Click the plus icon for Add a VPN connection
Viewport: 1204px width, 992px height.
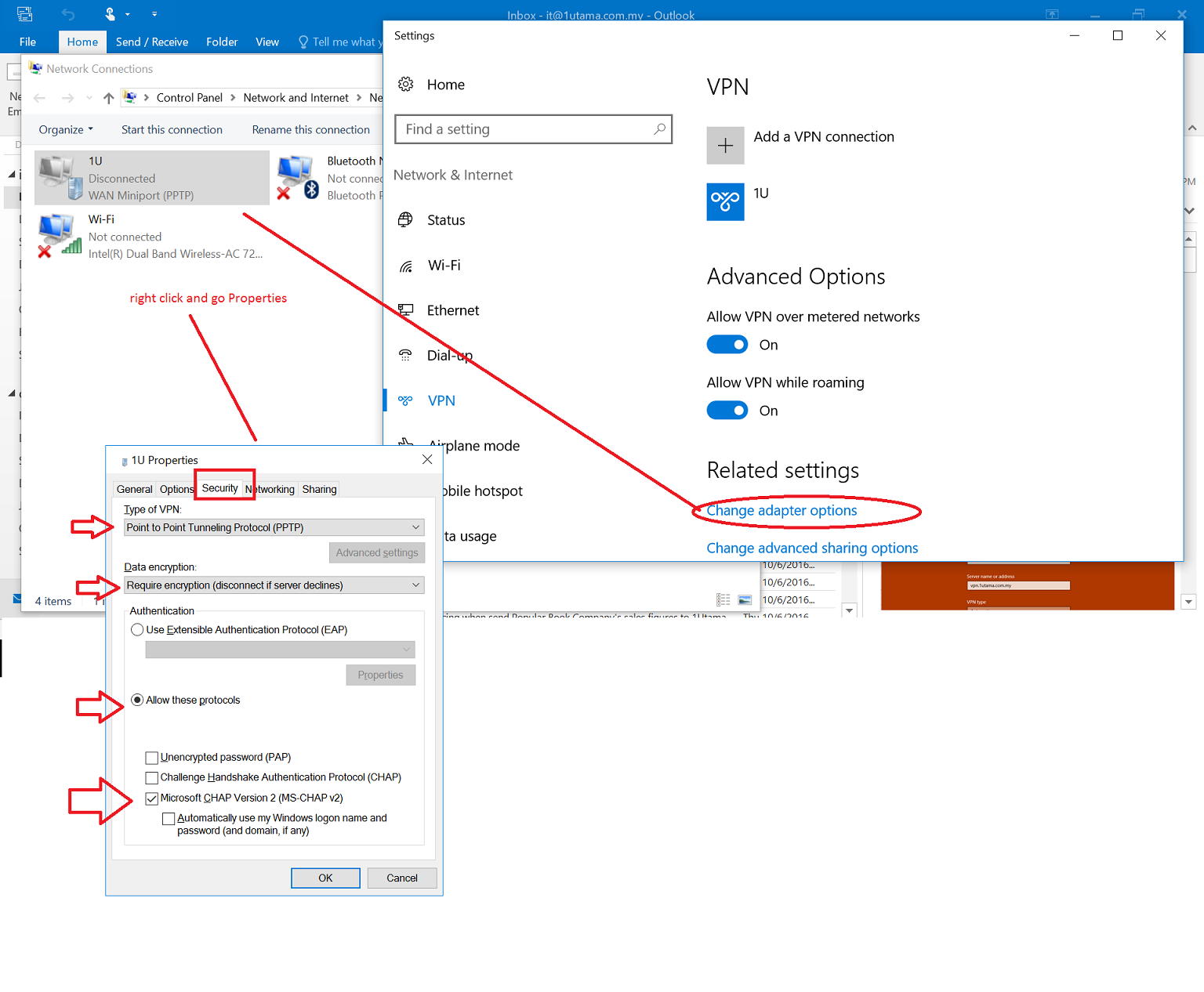point(725,146)
